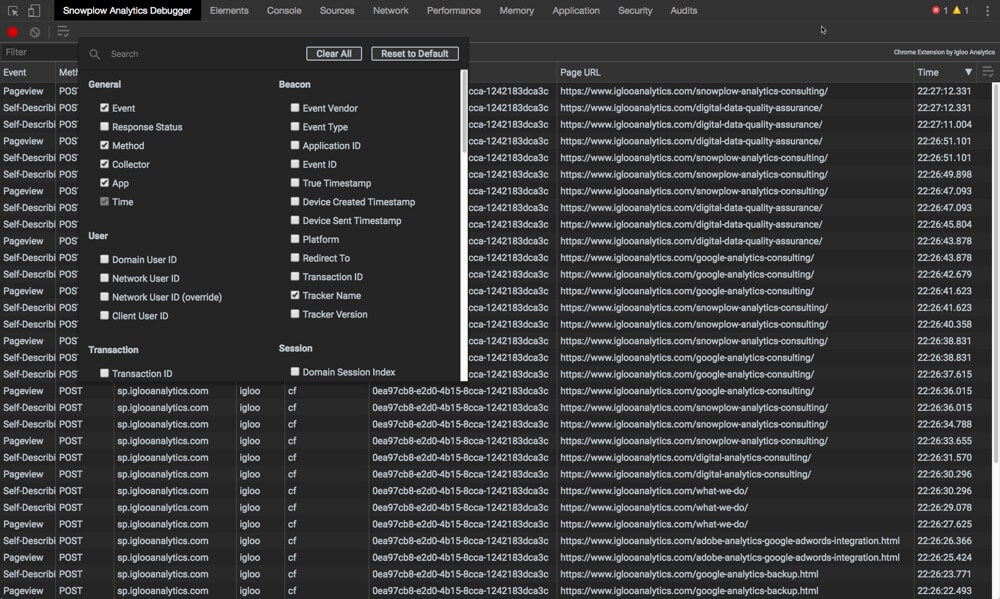Enable the Response Status checkbox
This screenshot has height=599, width=1000.
pyautogui.click(x=105, y=126)
